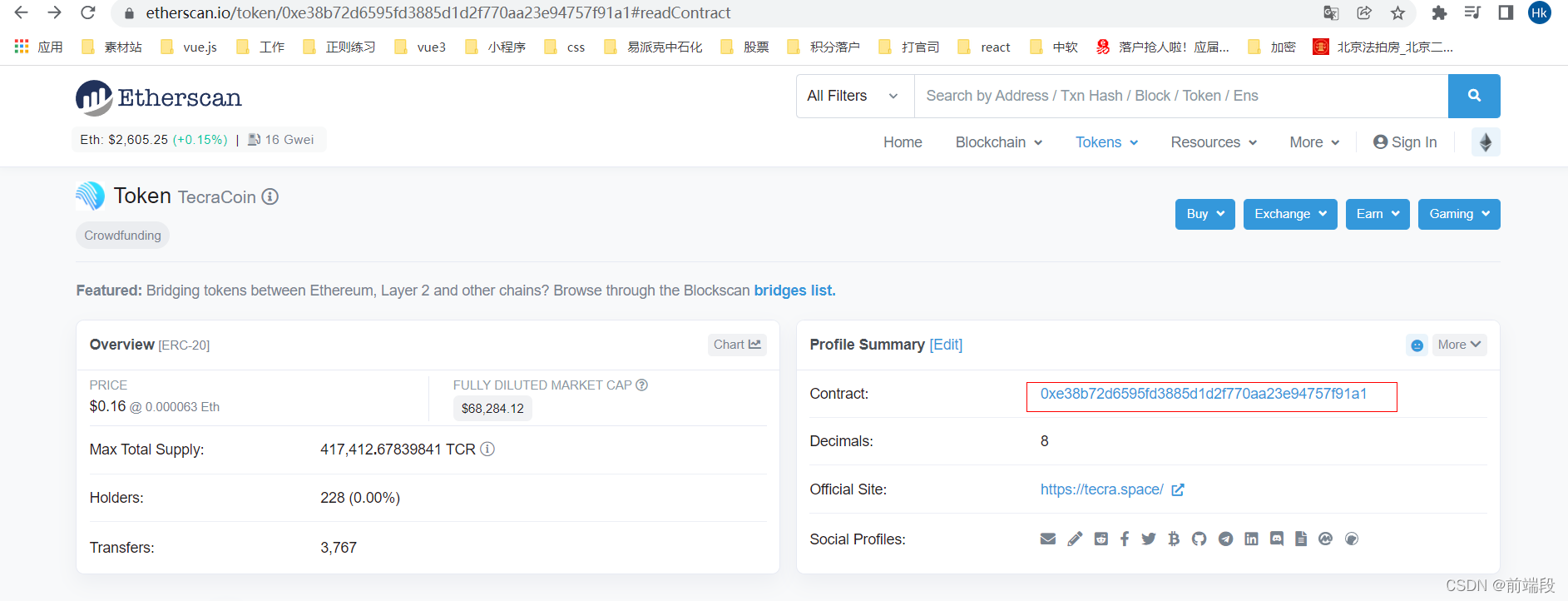Open the 应用 apps bookmark shortcut
This screenshot has width=1568, height=601.
pos(39,47)
